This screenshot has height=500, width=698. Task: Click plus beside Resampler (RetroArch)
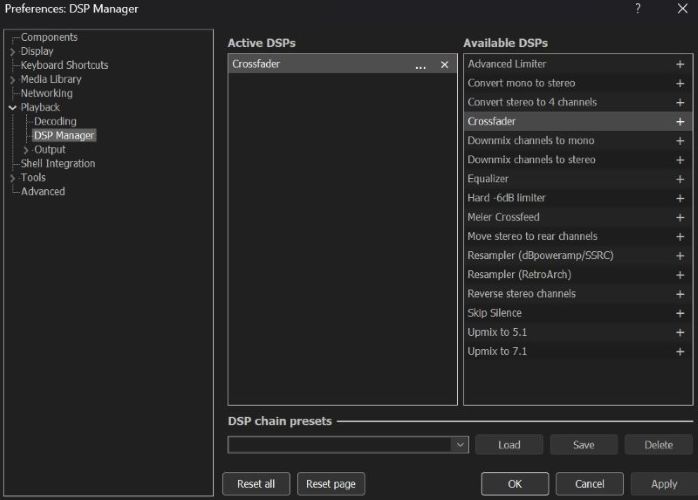tap(680, 276)
